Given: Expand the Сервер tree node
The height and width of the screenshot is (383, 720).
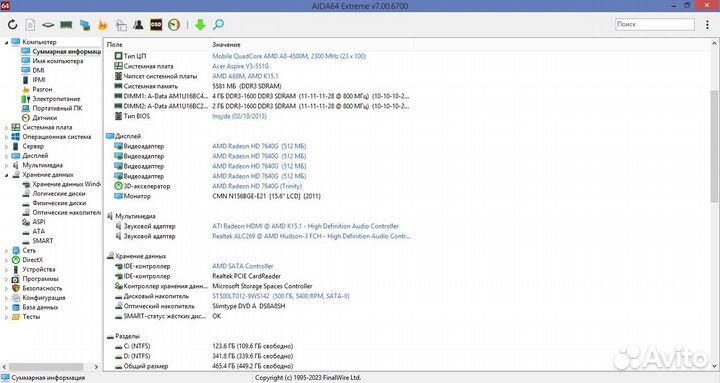Looking at the screenshot, I should [x=6, y=146].
